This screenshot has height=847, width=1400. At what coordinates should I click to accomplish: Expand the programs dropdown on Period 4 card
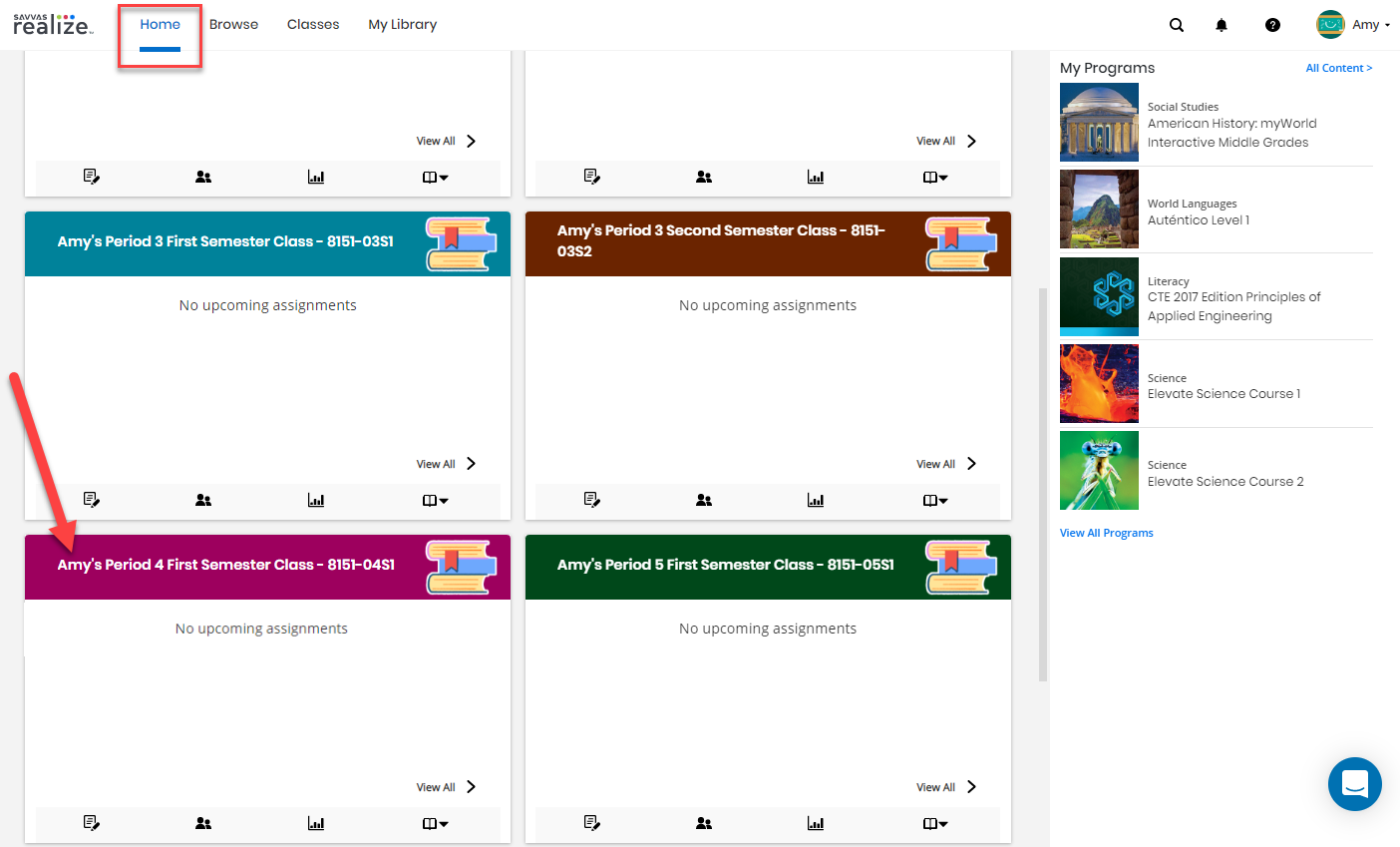434,822
